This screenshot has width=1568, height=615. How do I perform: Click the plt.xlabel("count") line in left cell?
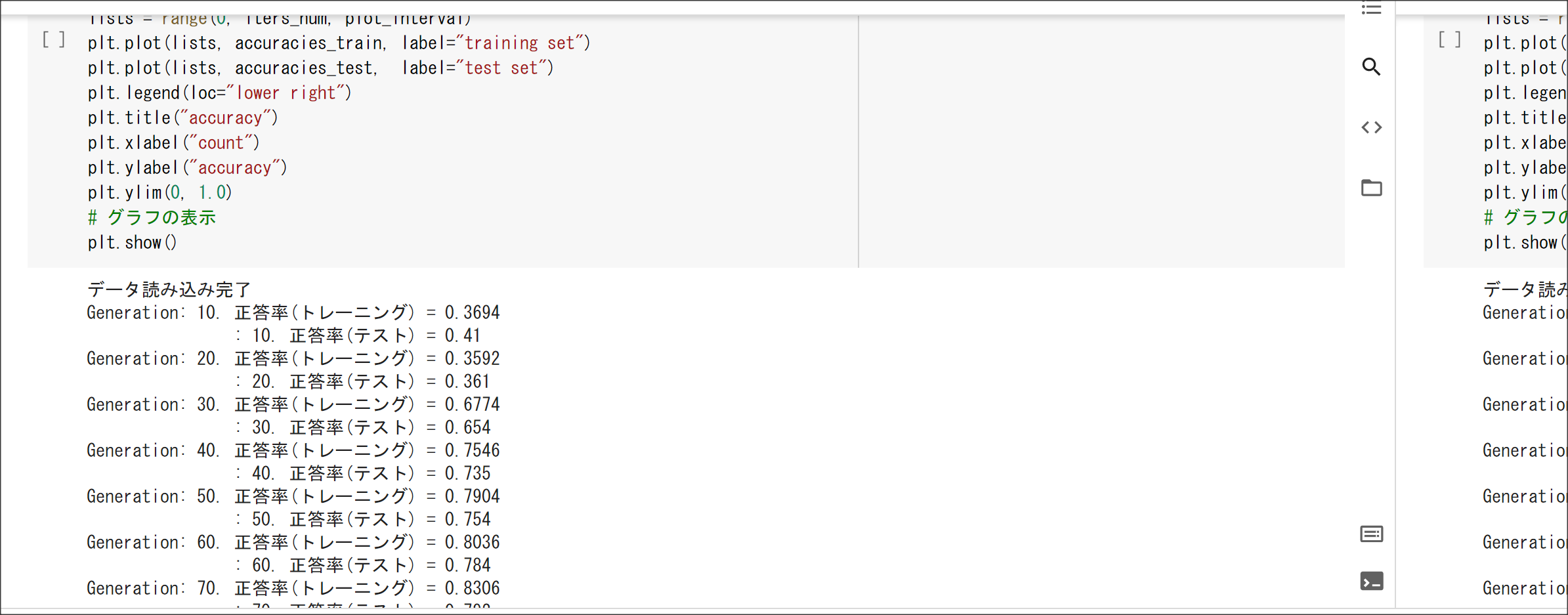pos(174,143)
